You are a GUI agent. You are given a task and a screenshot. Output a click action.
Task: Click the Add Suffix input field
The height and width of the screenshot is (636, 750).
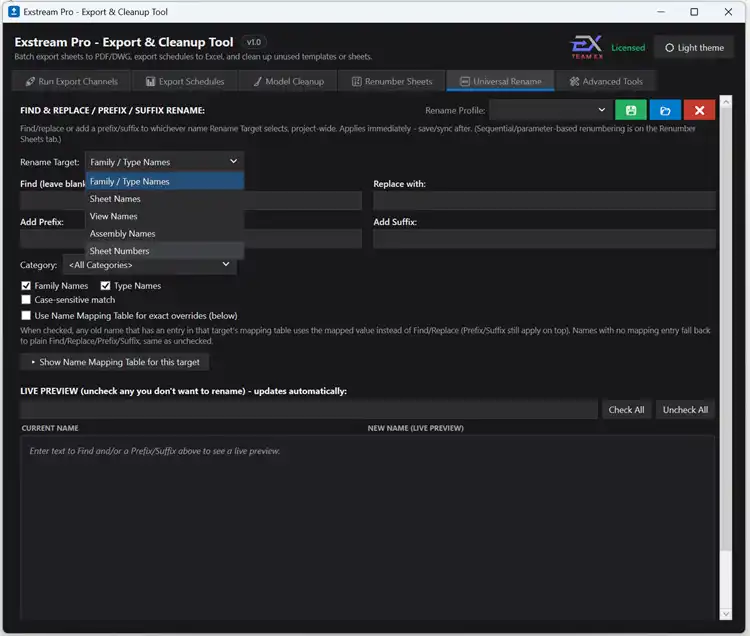[x=544, y=239]
